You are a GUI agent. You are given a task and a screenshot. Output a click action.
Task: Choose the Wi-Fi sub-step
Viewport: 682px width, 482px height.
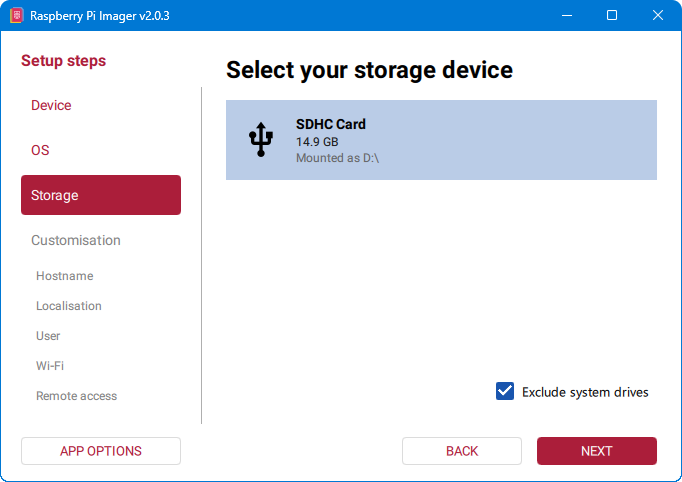(50, 366)
